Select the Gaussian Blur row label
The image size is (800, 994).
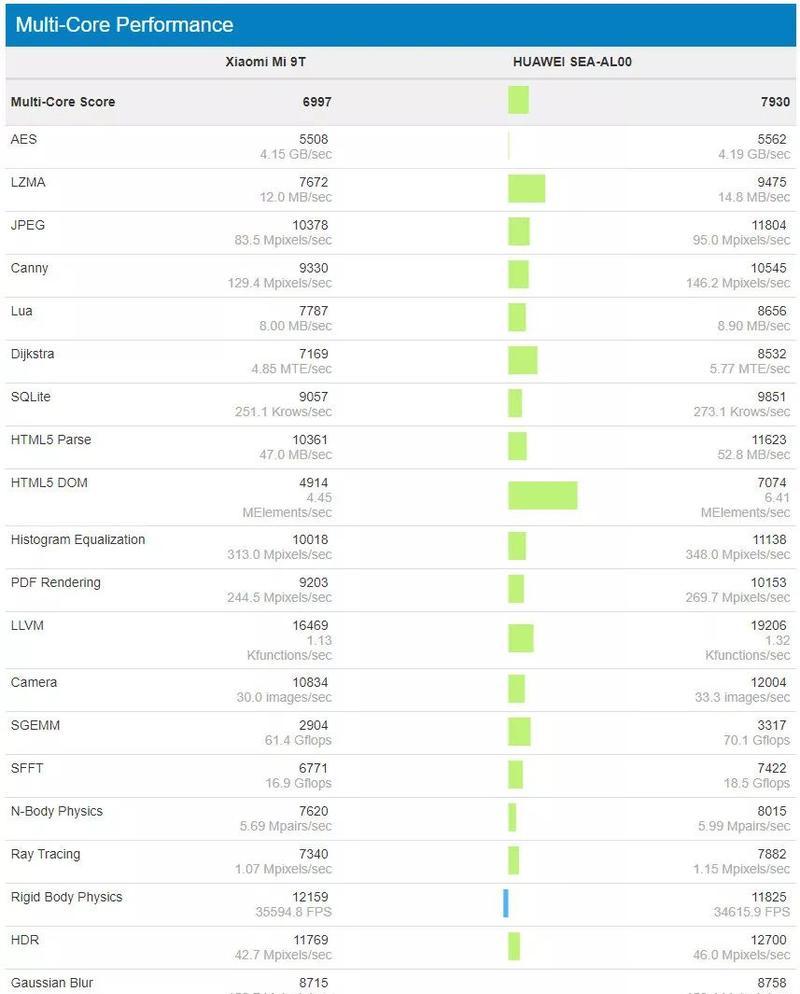click(52, 983)
